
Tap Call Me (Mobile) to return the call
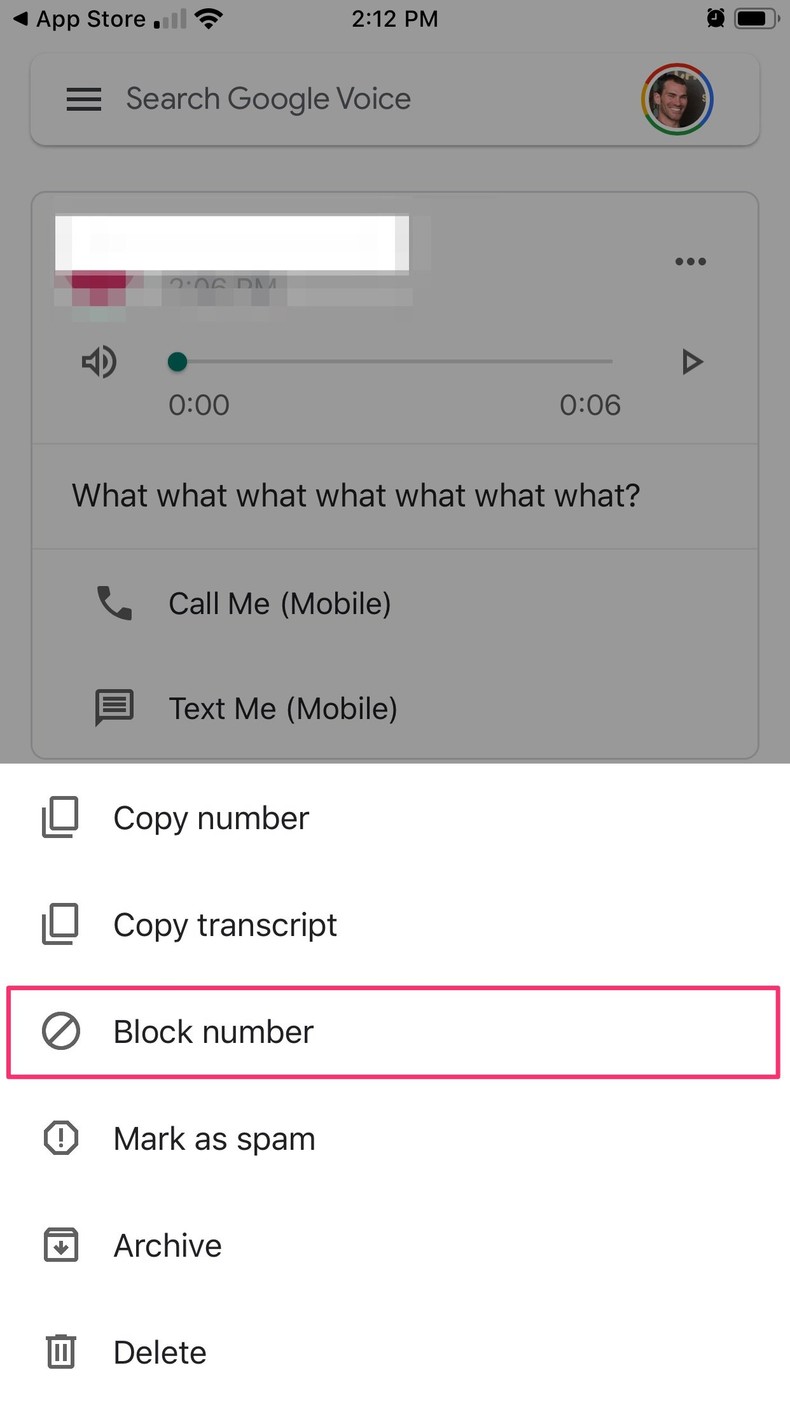(280, 603)
